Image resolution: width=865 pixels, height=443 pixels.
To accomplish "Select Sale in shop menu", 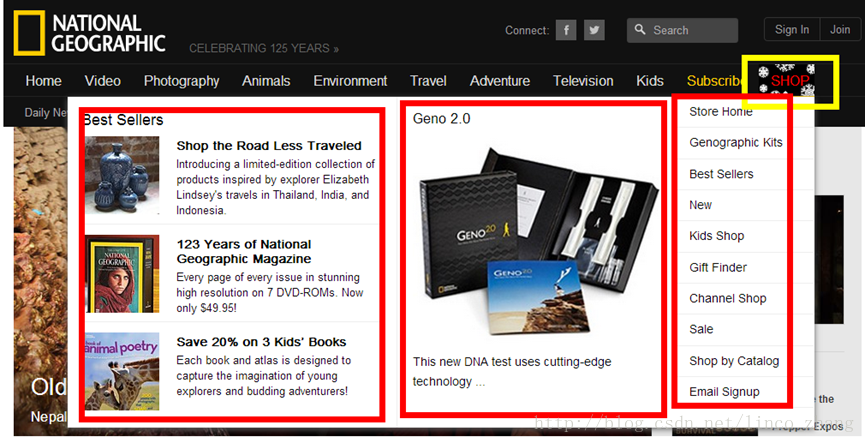I will tap(701, 329).
